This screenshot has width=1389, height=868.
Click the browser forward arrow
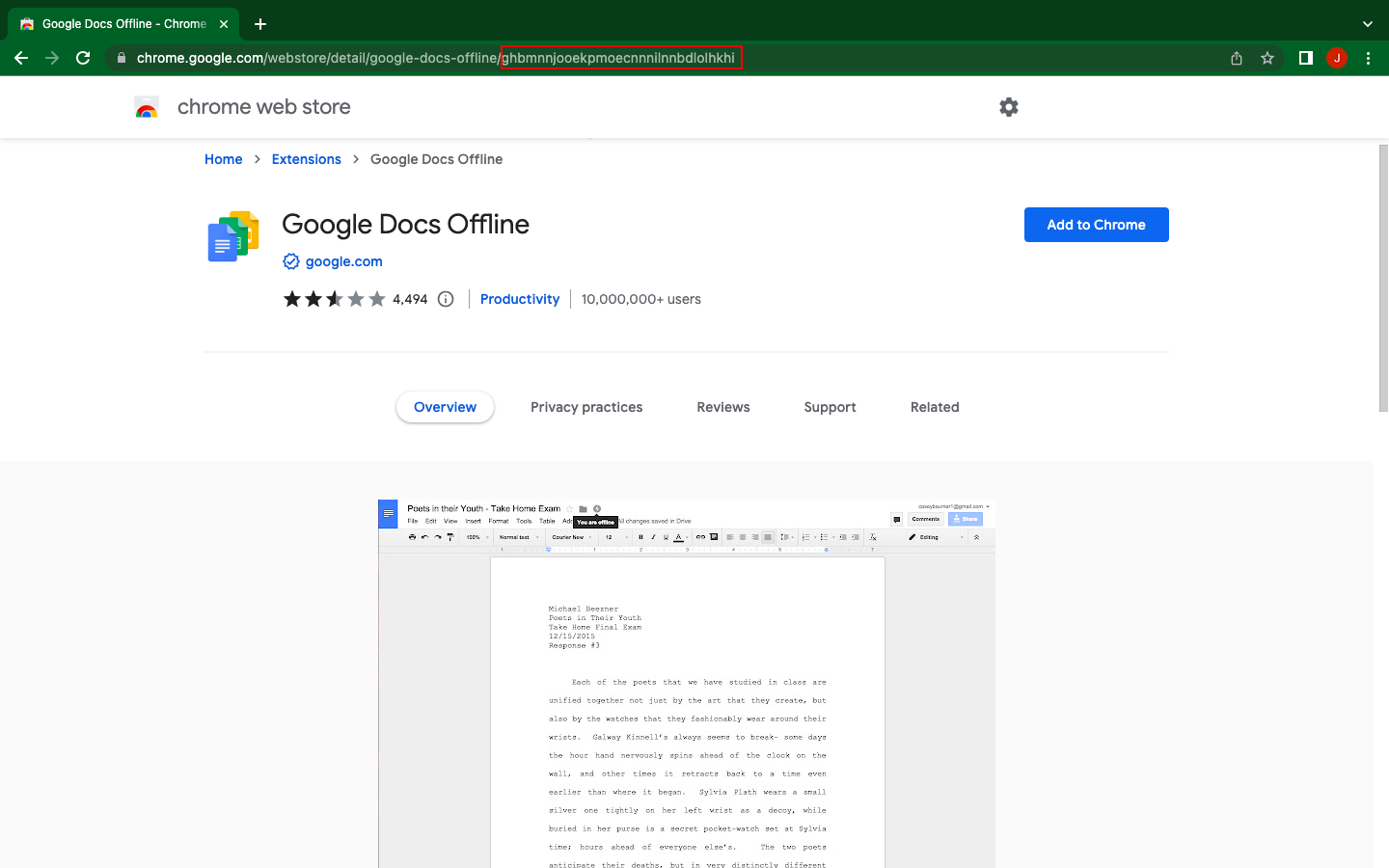click(52, 58)
